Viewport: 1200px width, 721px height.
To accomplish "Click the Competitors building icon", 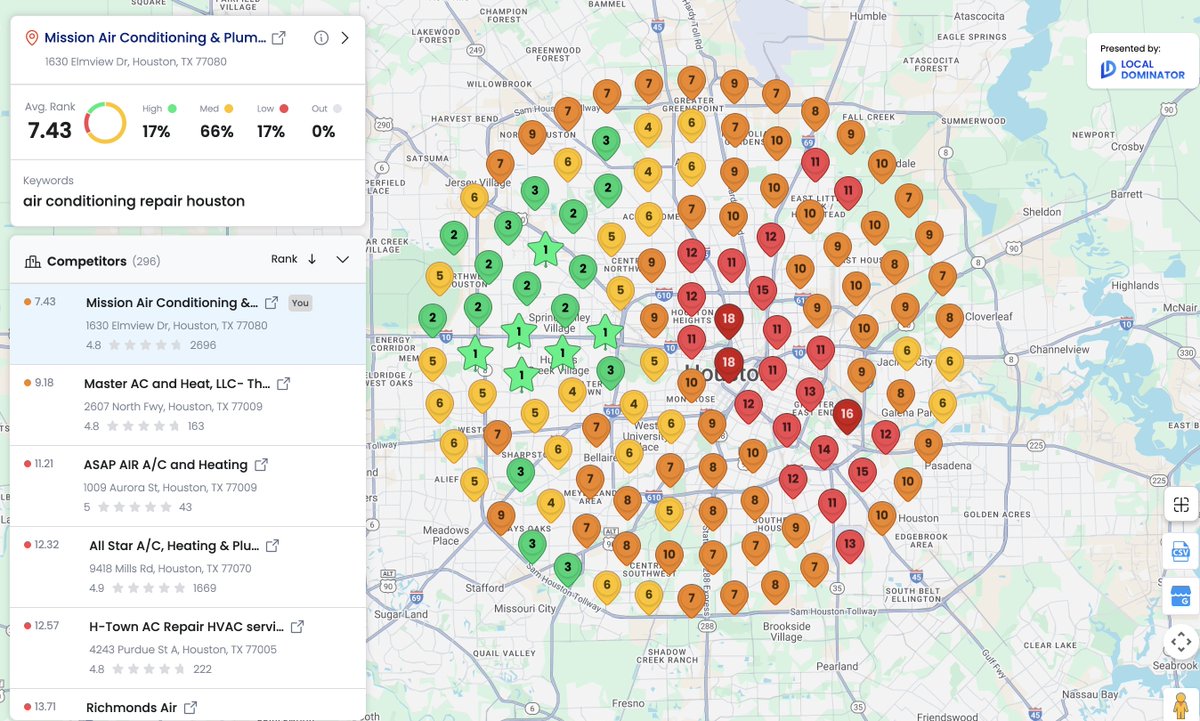I will [x=32, y=261].
